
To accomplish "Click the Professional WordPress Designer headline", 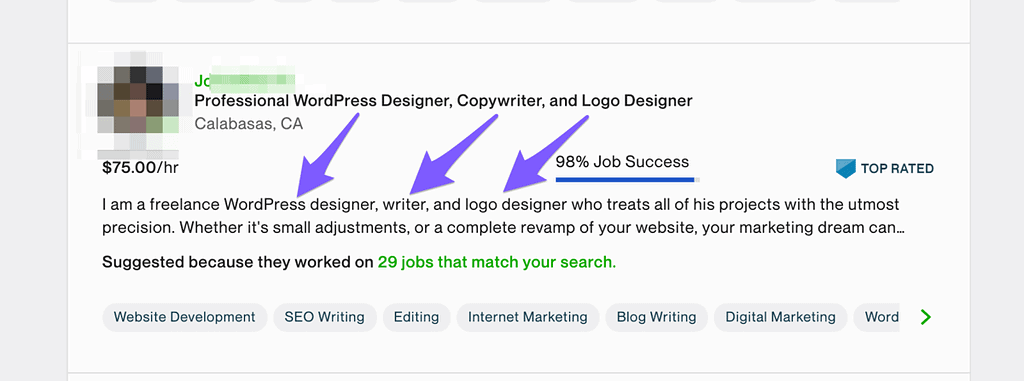I will (443, 101).
